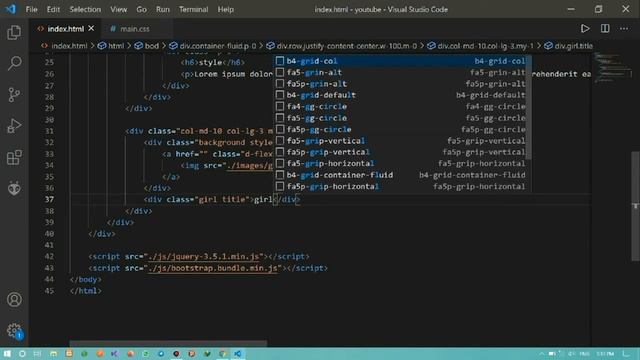640x360 pixels.
Task: Open the Go menu
Action: (x=141, y=9)
